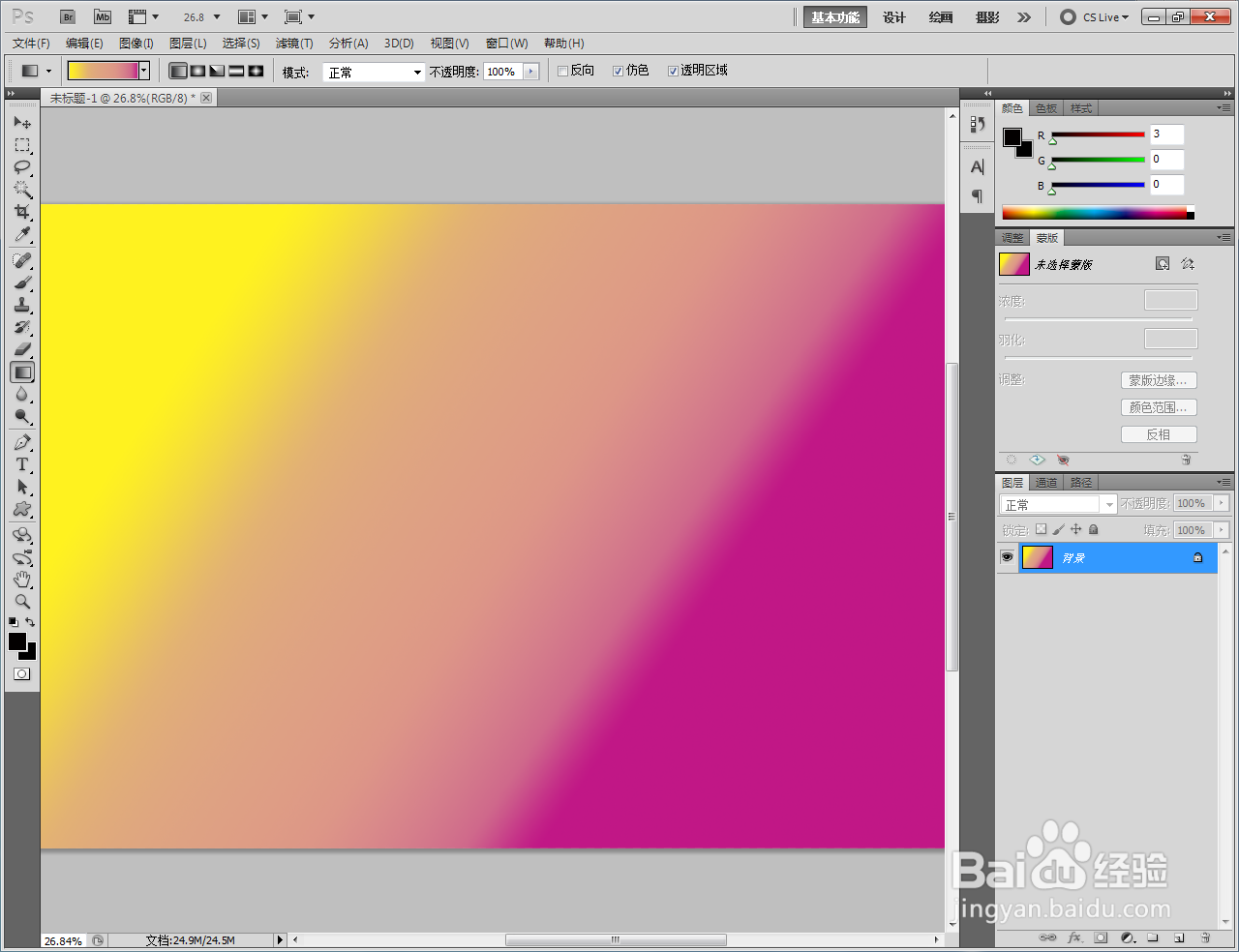
Task: Select the Eraser tool
Action: tap(22, 349)
